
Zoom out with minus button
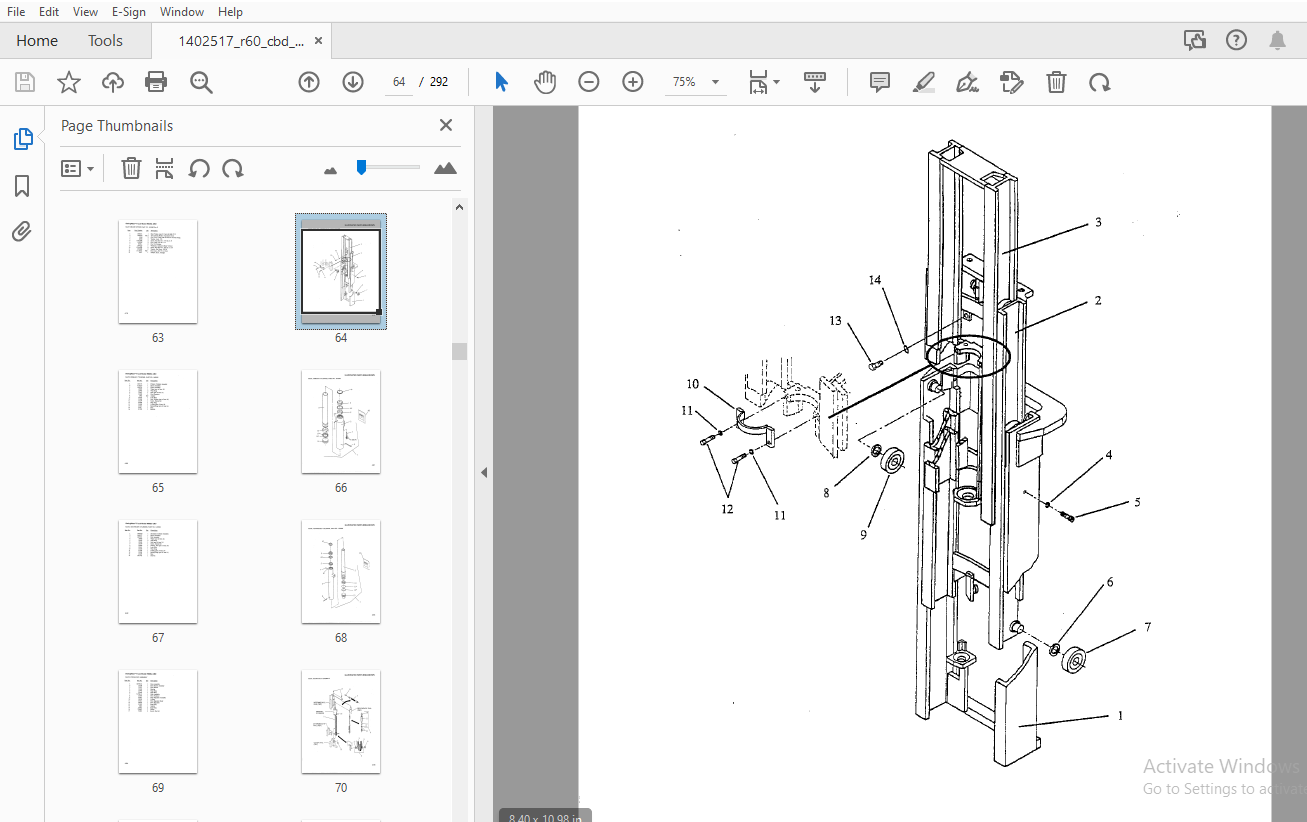[589, 82]
